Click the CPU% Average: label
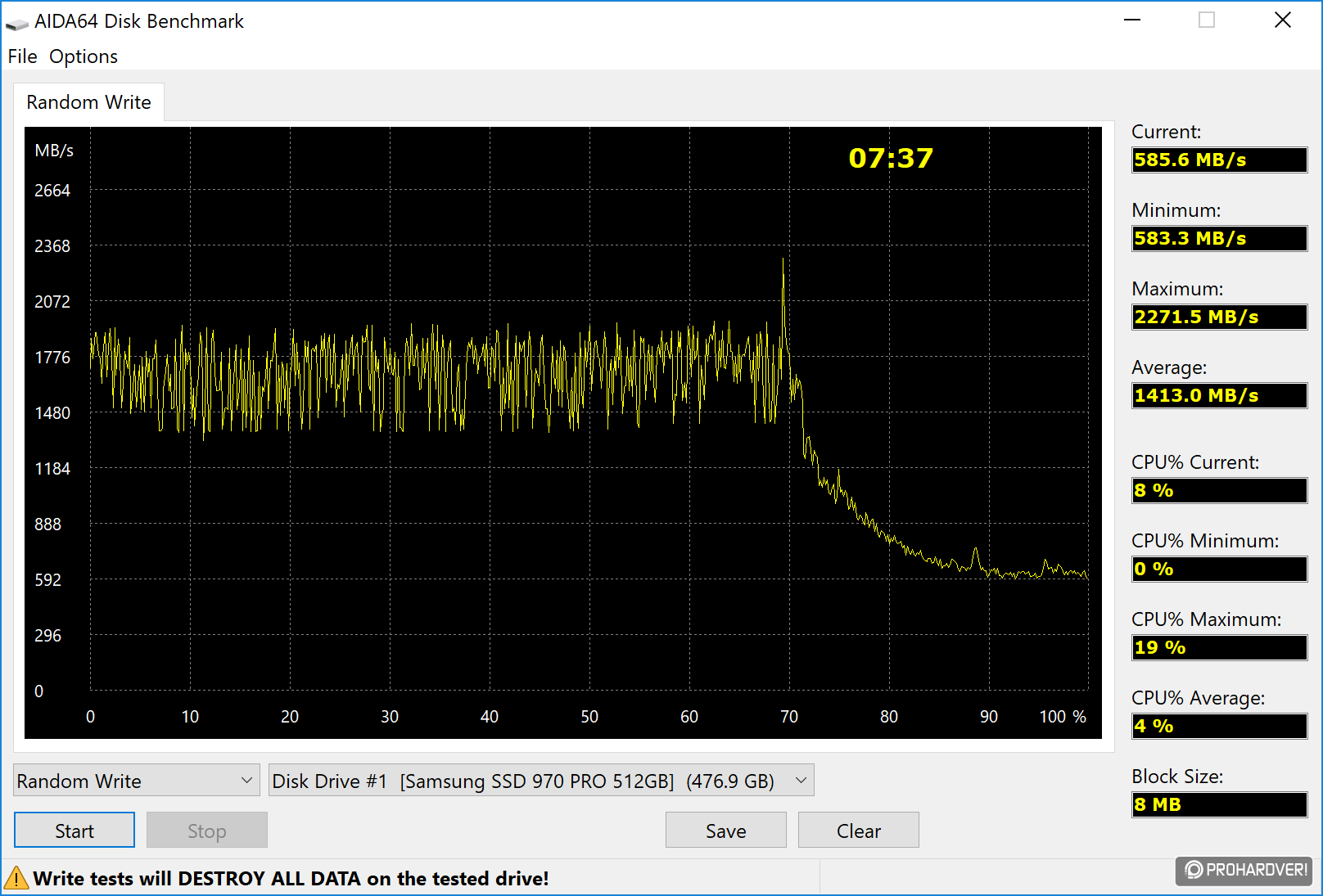Image resolution: width=1323 pixels, height=896 pixels. tap(1198, 698)
